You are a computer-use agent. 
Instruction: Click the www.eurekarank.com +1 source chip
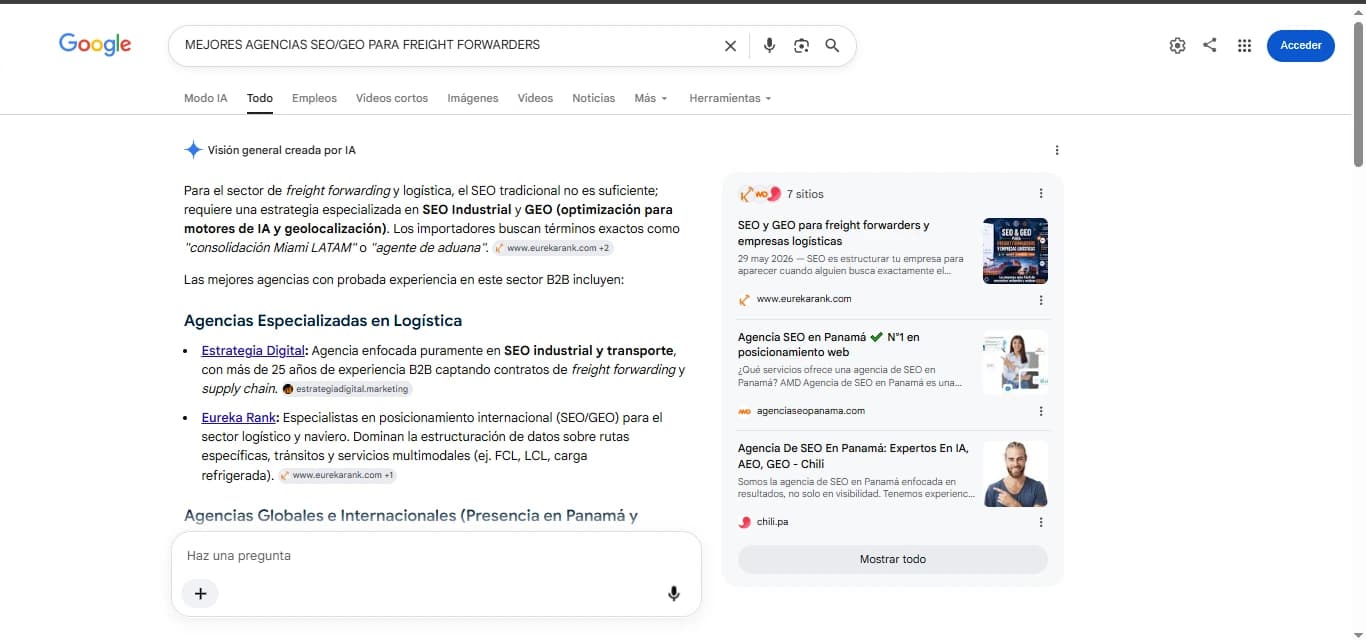(x=338, y=476)
